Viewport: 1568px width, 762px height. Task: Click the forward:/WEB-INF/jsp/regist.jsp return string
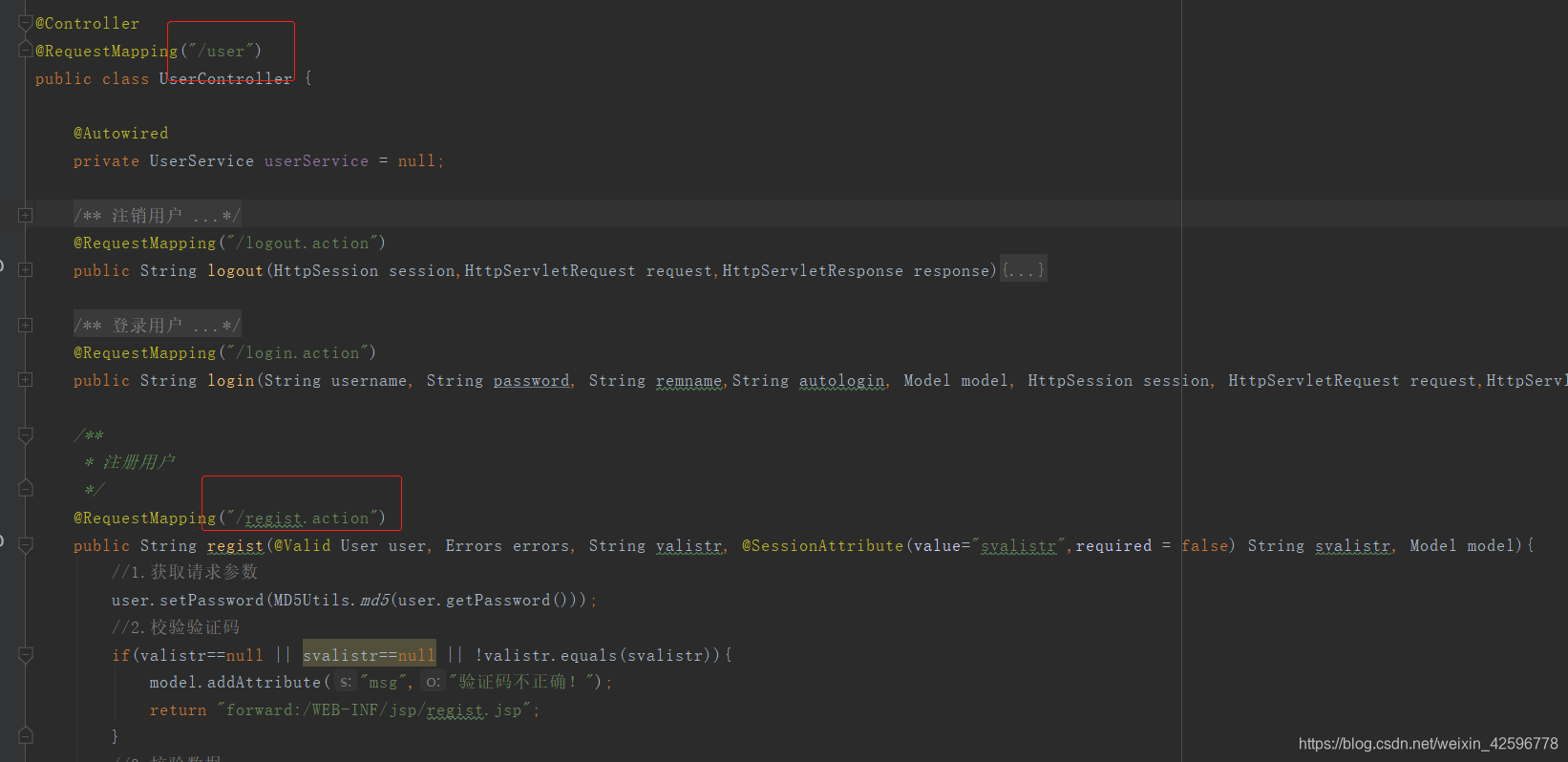point(373,709)
